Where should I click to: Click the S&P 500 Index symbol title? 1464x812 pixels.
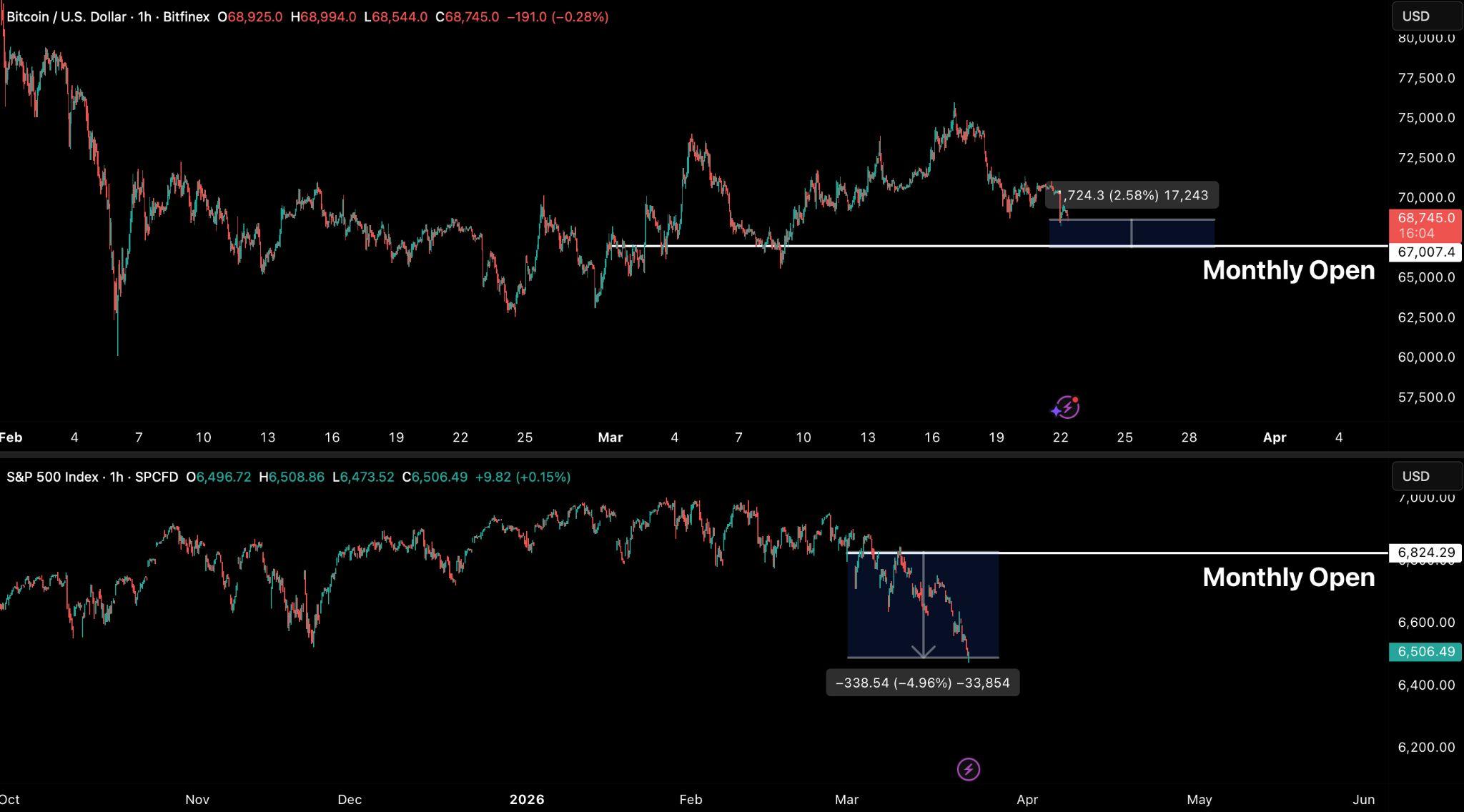(52, 477)
